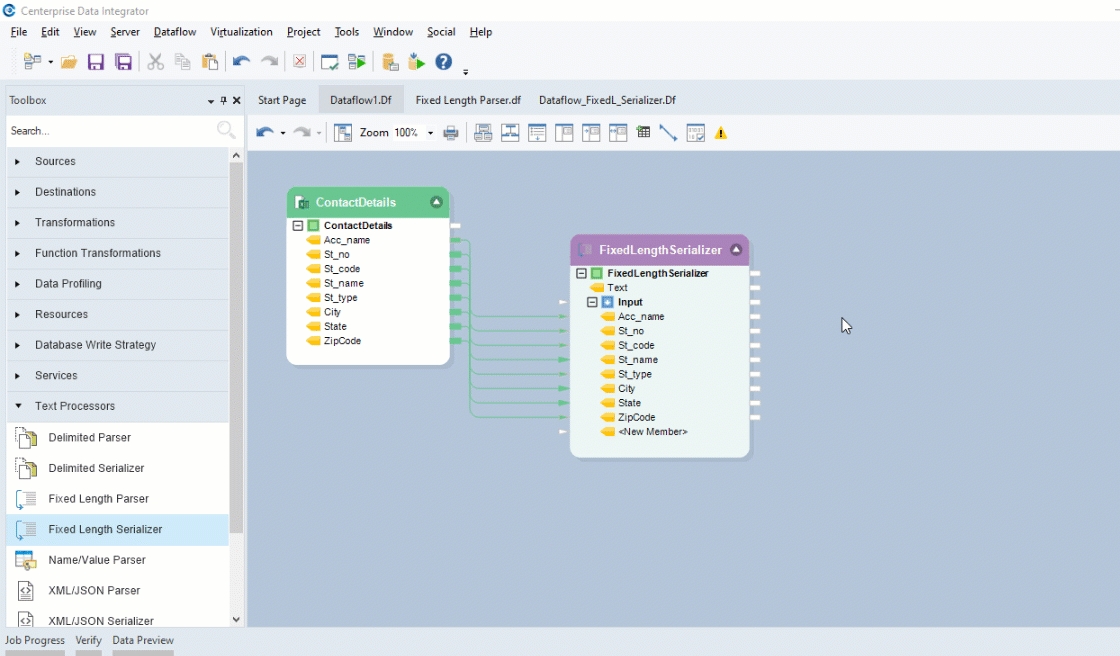Click the Save icon in main toolbar
Image resolution: width=1120 pixels, height=656 pixels.
pos(96,62)
